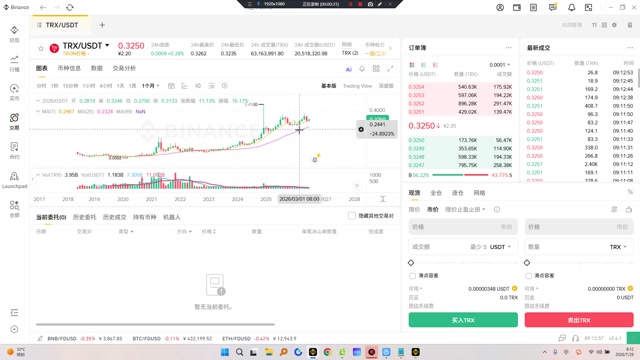Enable slippage tolerance checkbox on sell side

coord(529,276)
